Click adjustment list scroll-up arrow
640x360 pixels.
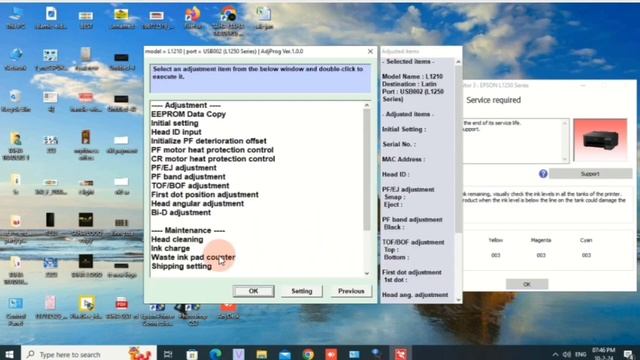pos(367,105)
